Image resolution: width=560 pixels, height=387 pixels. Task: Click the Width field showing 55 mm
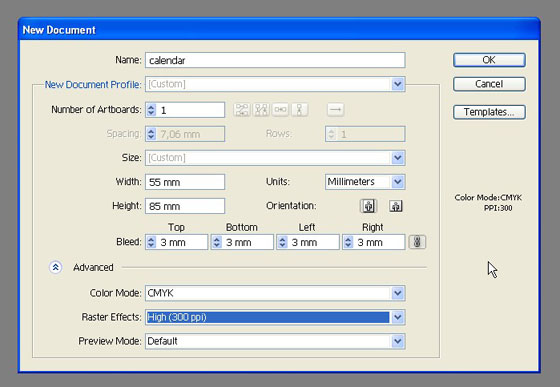point(185,182)
